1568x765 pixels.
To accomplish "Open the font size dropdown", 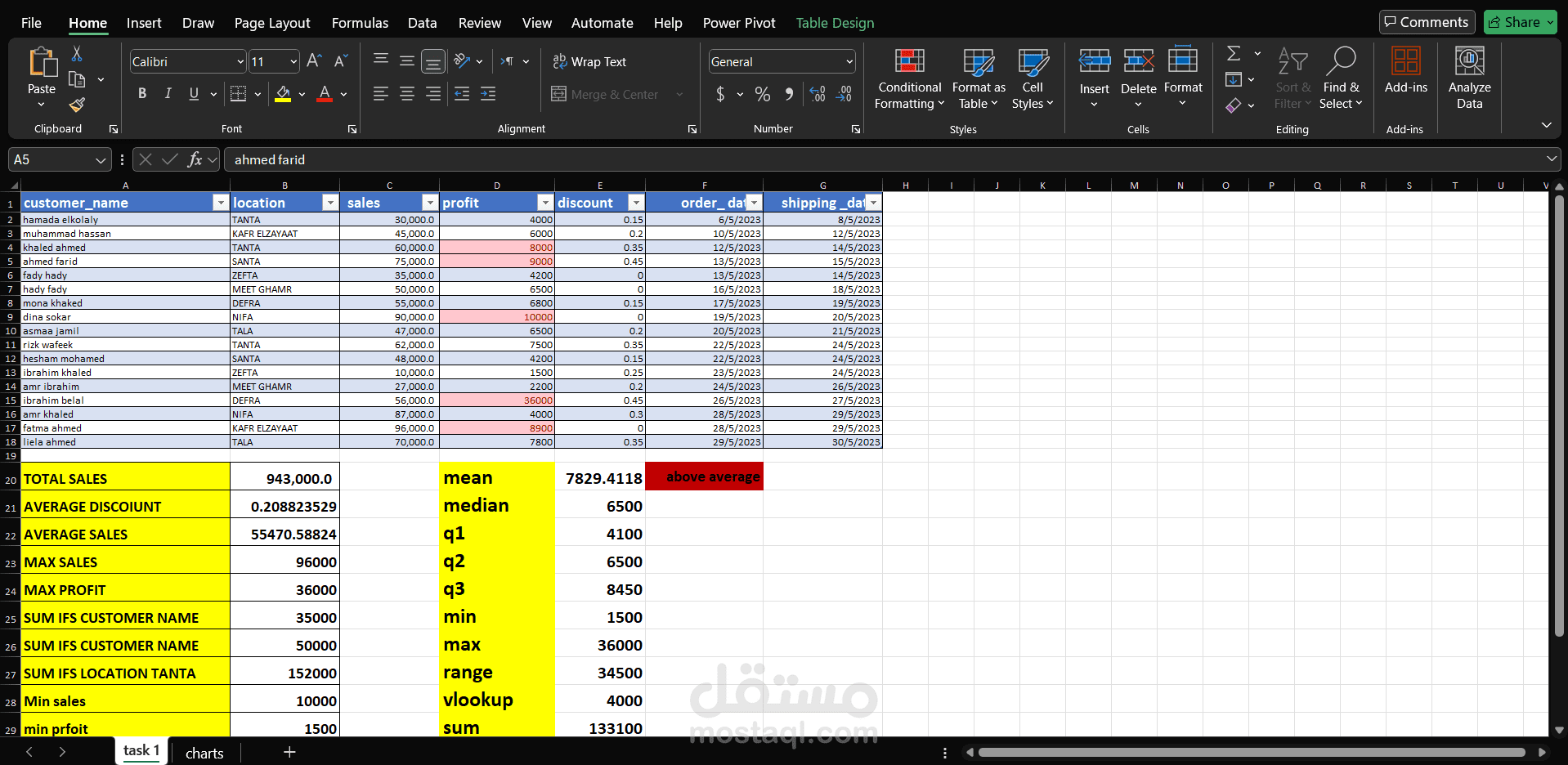I will (x=293, y=62).
